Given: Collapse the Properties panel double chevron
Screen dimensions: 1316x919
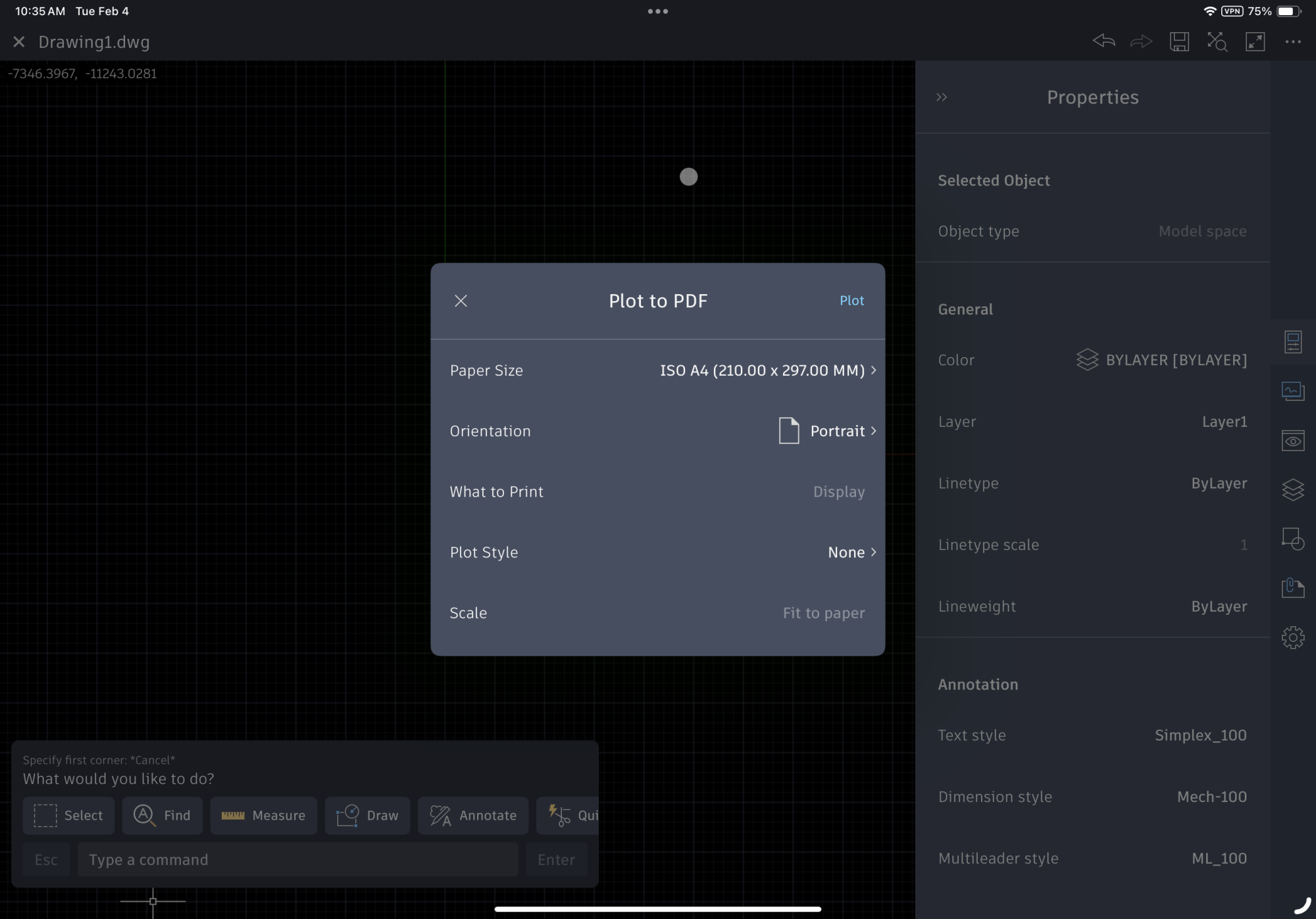Looking at the screenshot, I should tap(942, 97).
